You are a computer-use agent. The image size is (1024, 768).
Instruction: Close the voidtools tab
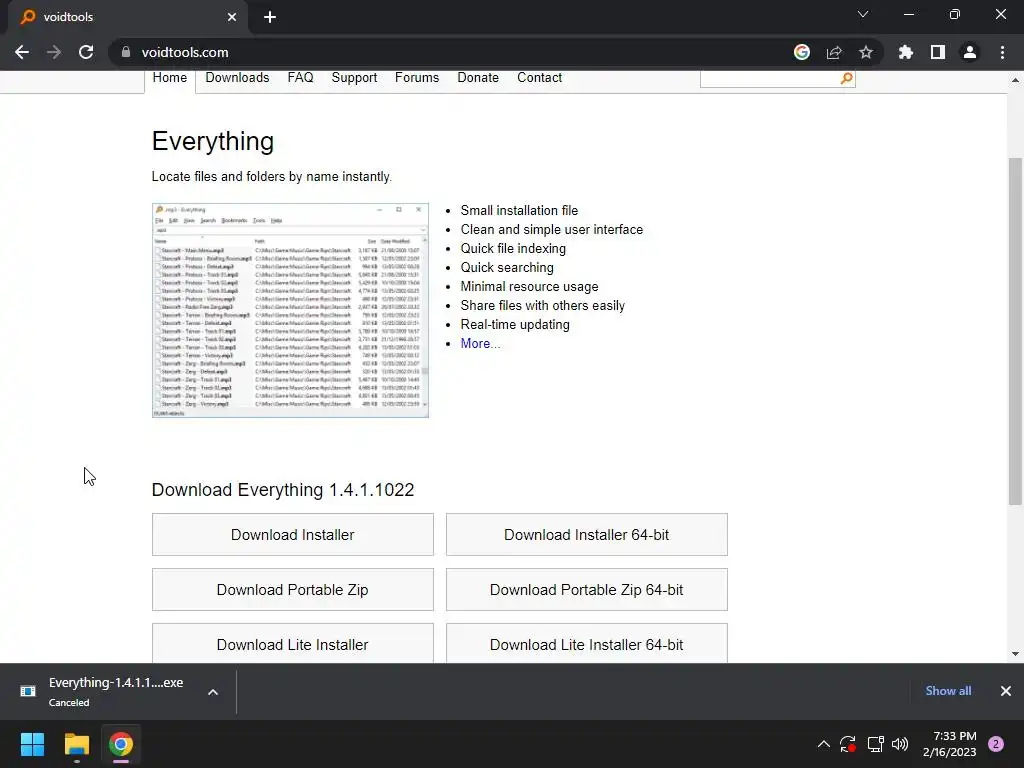coord(232,17)
